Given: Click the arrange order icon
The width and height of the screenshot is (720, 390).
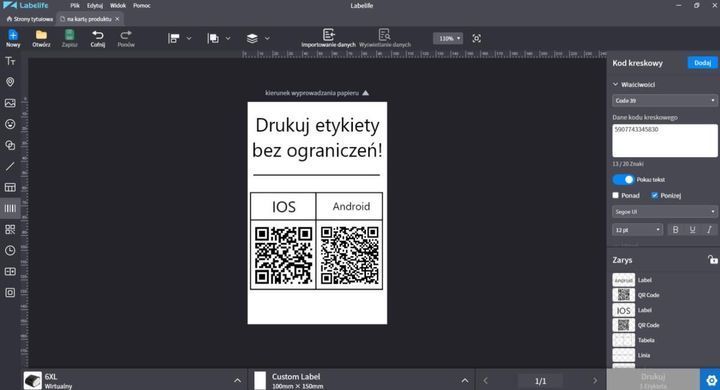Looking at the screenshot, I should point(213,39).
